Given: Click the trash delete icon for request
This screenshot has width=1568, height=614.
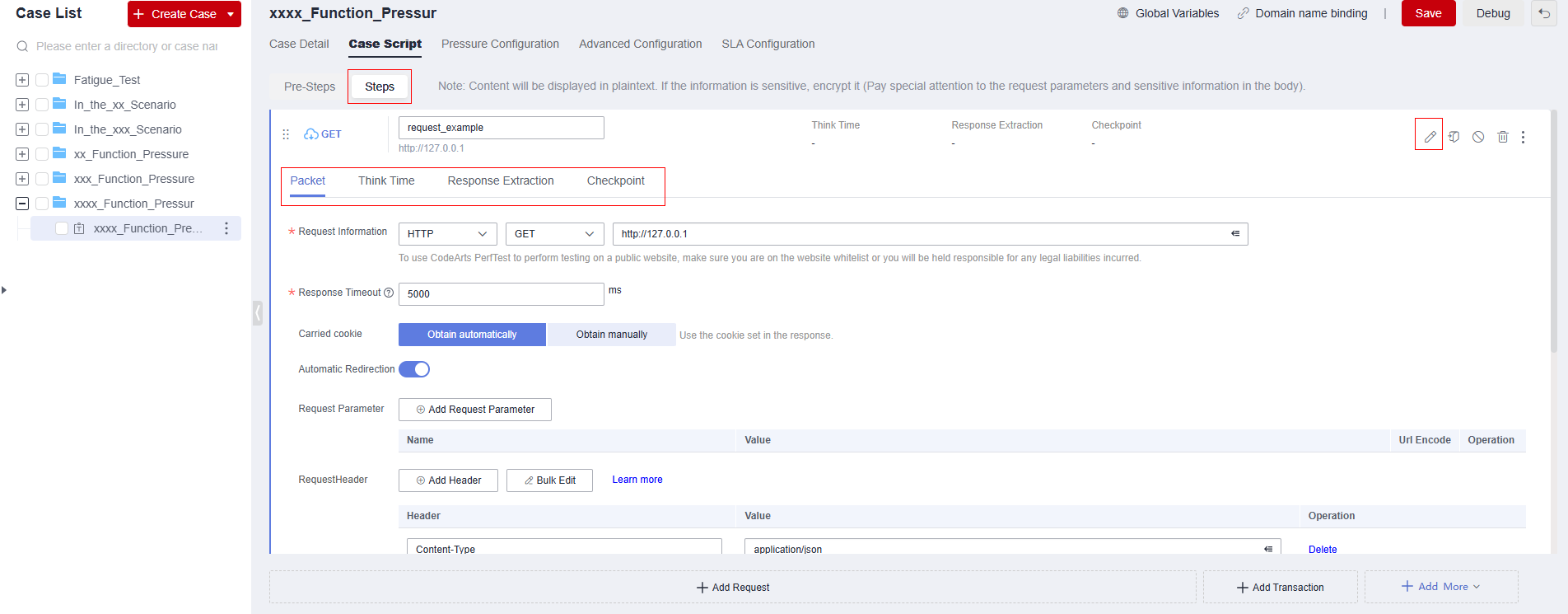Looking at the screenshot, I should [x=1503, y=137].
